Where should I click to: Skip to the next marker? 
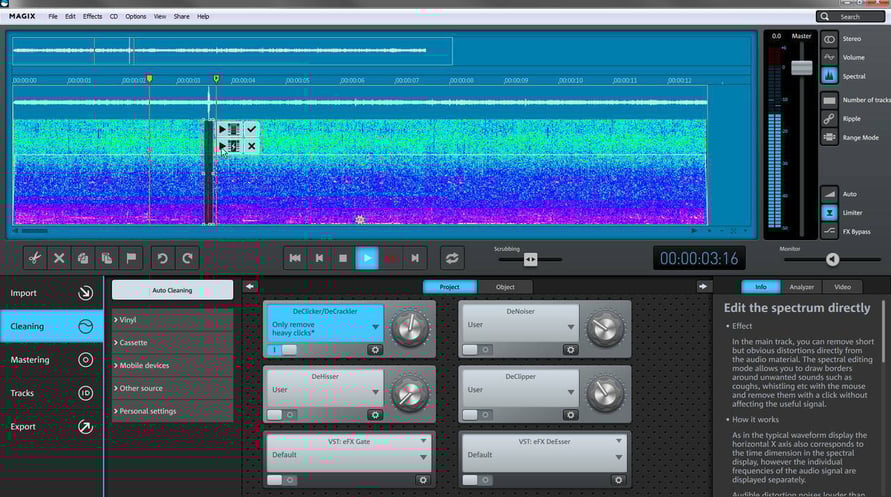coord(415,258)
